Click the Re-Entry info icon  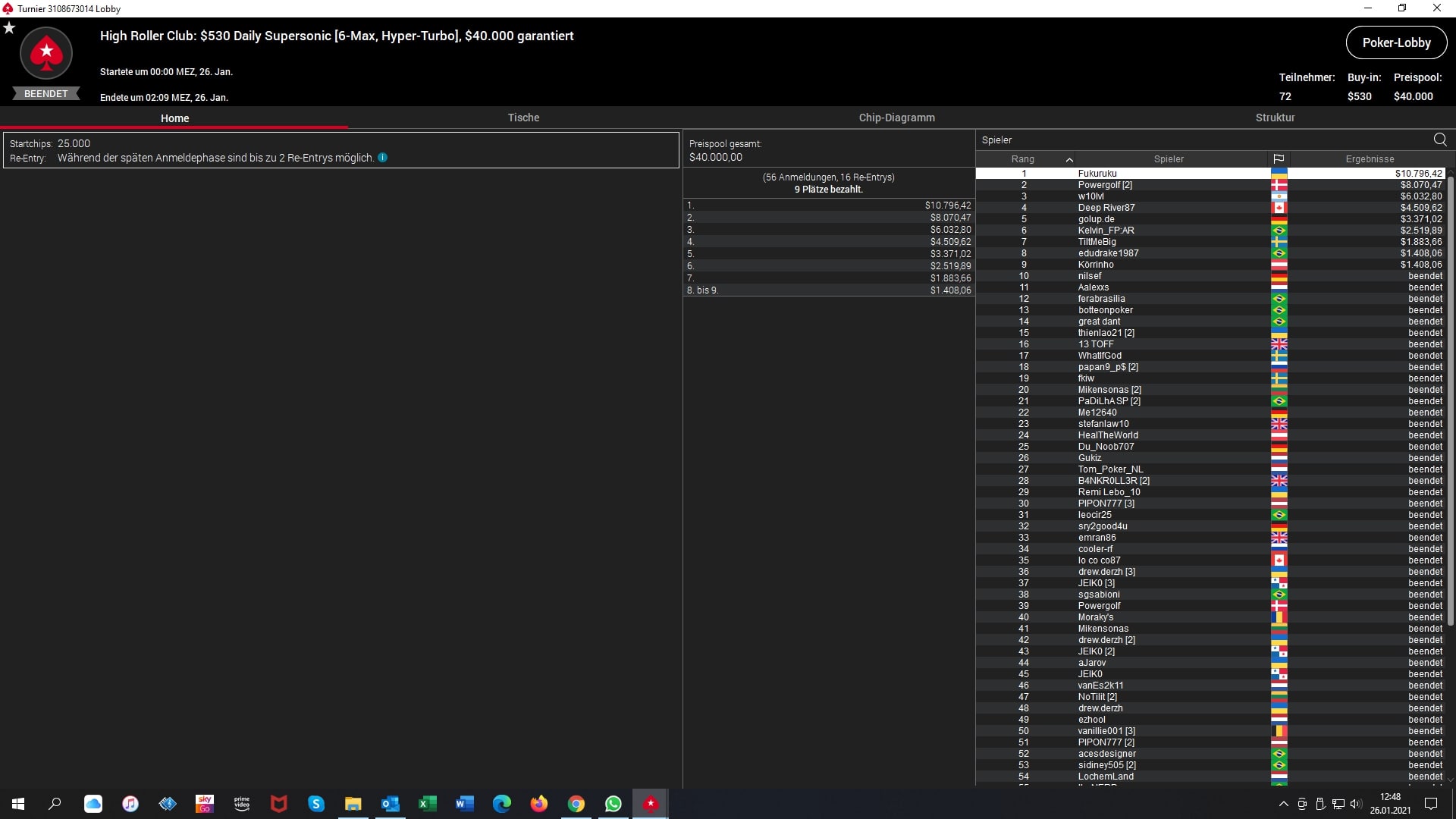383,158
